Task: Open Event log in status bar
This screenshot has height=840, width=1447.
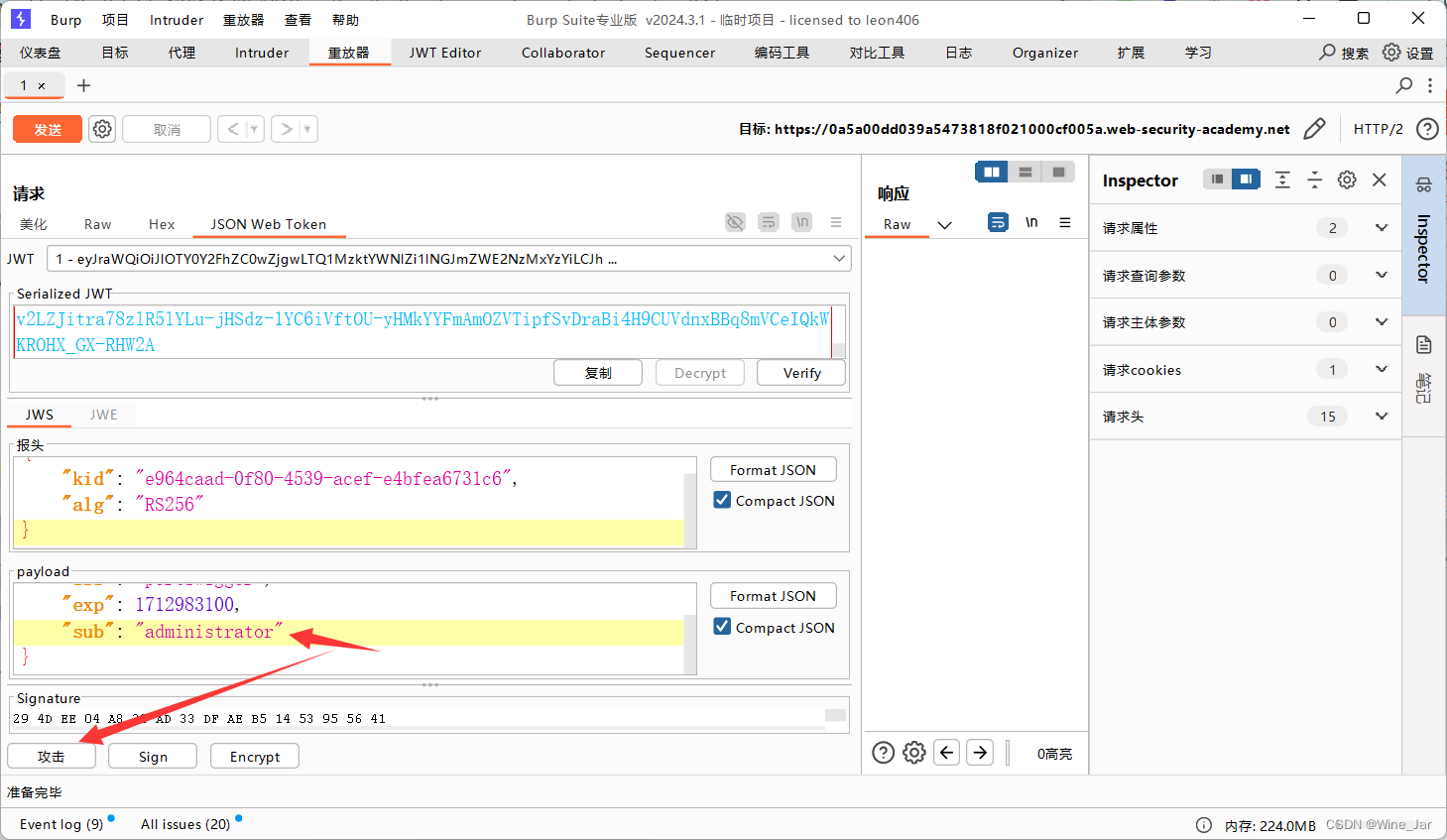Action: pyautogui.click(x=61, y=824)
